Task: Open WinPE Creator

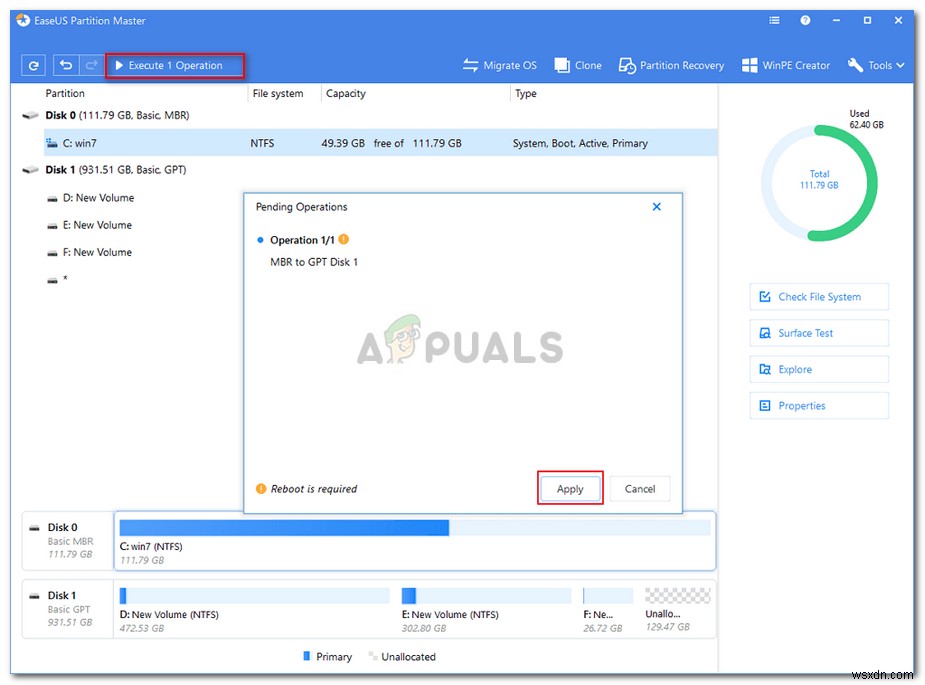Action: pyautogui.click(x=786, y=65)
